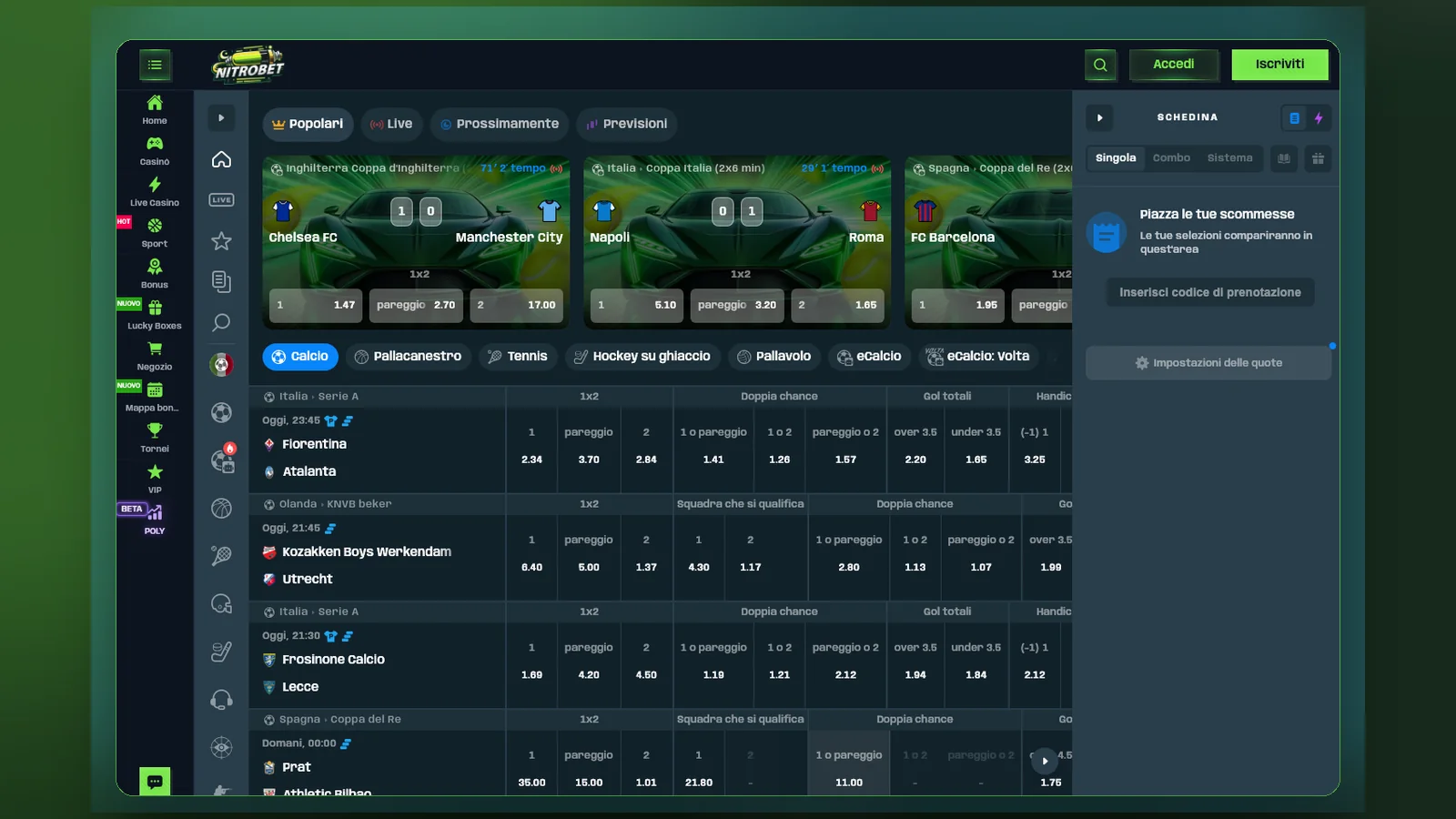Open the hamburger menu icon beside Nitrobet logo
This screenshot has height=819, width=1456.
tap(155, 65)
